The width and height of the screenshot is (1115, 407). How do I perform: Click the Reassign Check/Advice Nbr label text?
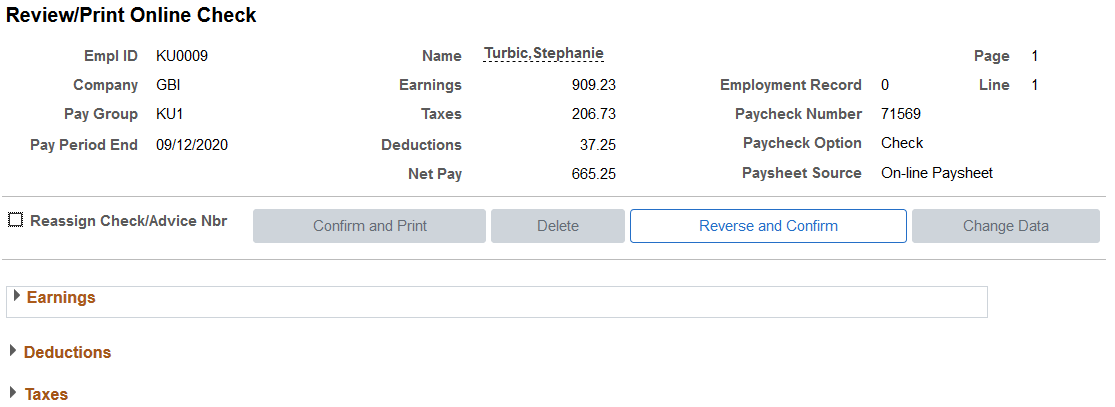click(129, 221)
